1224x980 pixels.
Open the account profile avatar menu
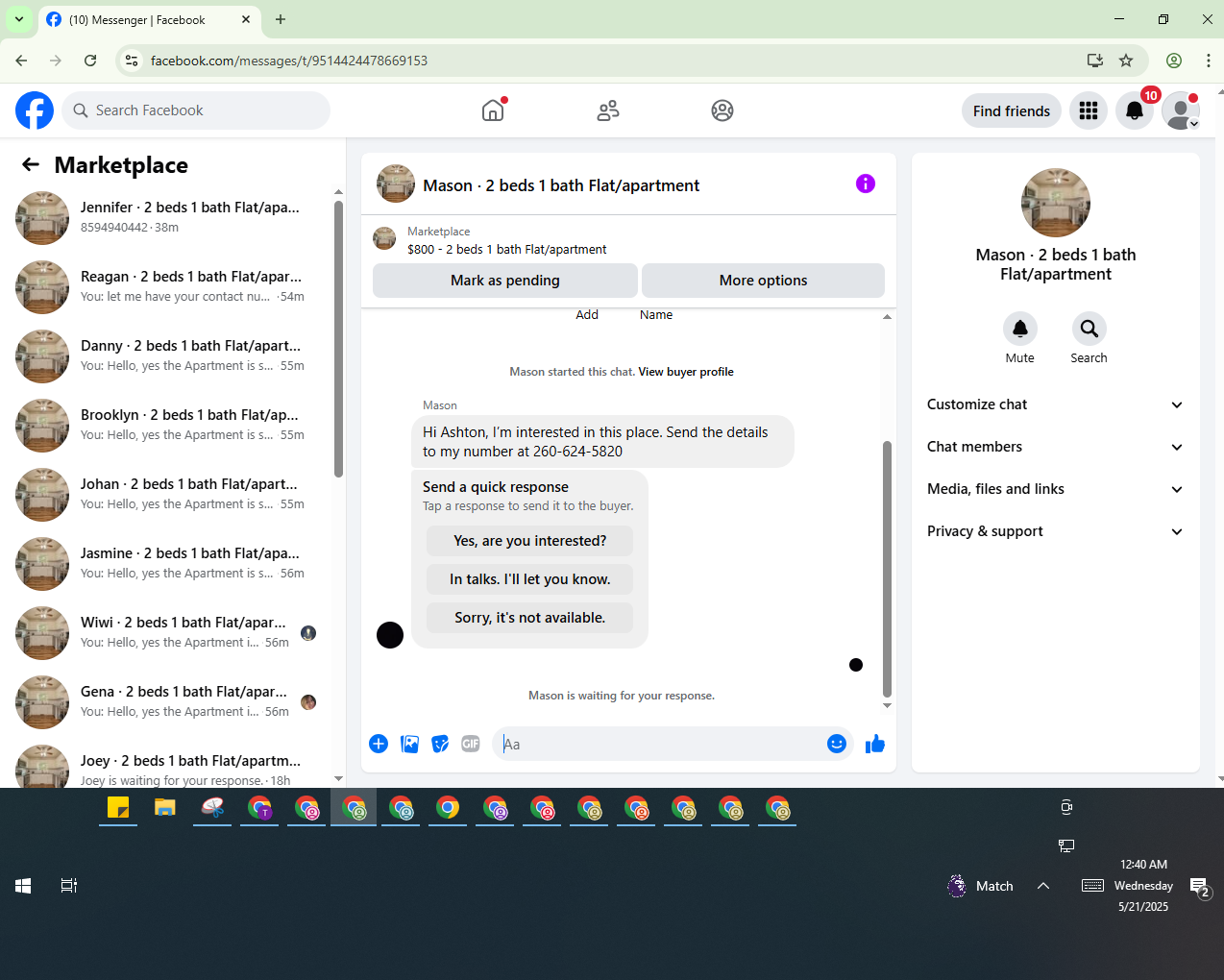pos(1181,110)
